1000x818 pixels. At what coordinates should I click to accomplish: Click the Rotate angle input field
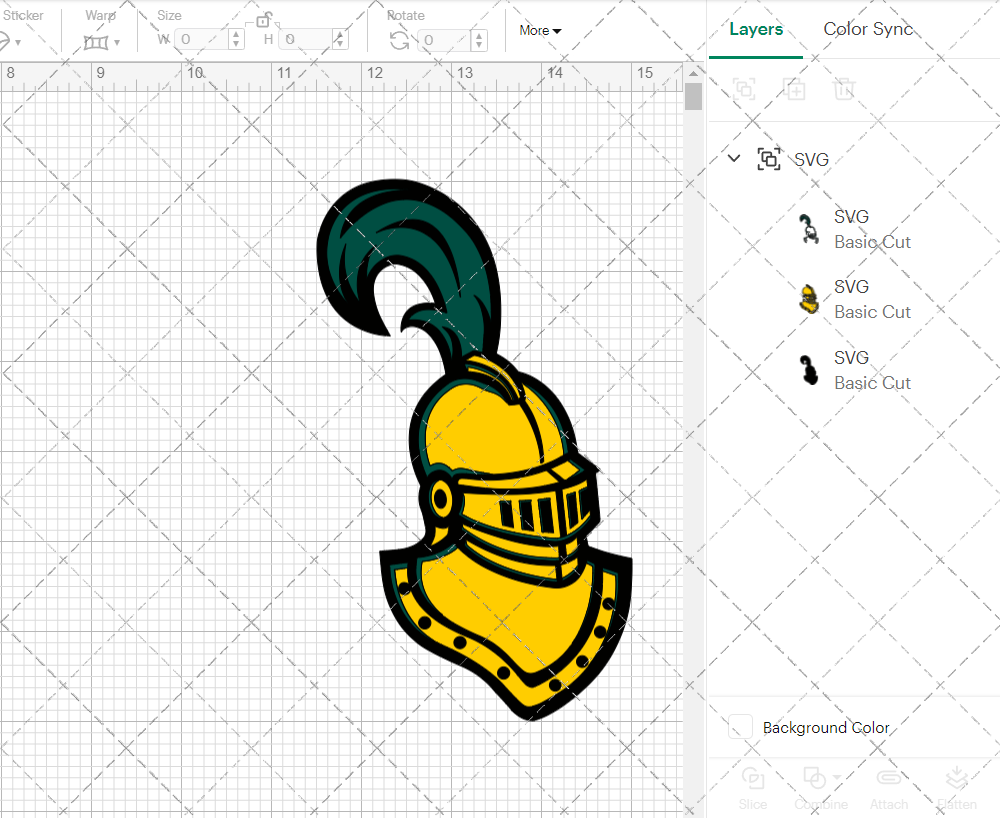tap(445, 40)
